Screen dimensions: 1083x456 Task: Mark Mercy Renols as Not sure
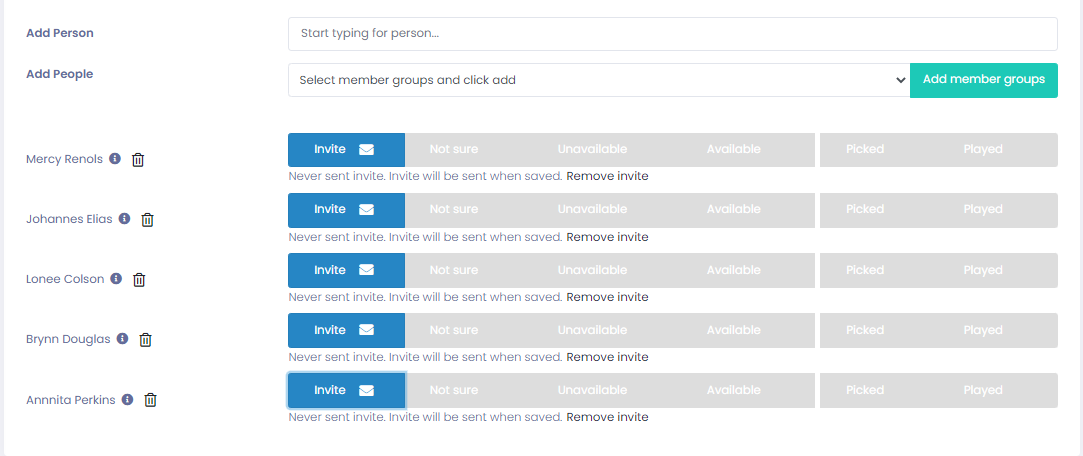454,149
